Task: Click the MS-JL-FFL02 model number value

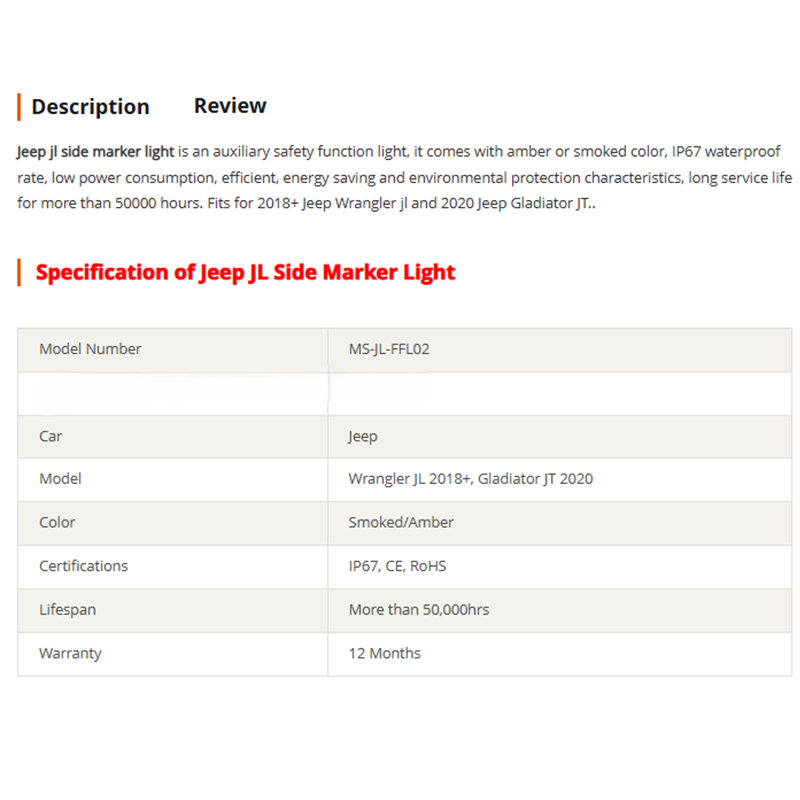Action: pyautogui.click(x=389, y=349)
